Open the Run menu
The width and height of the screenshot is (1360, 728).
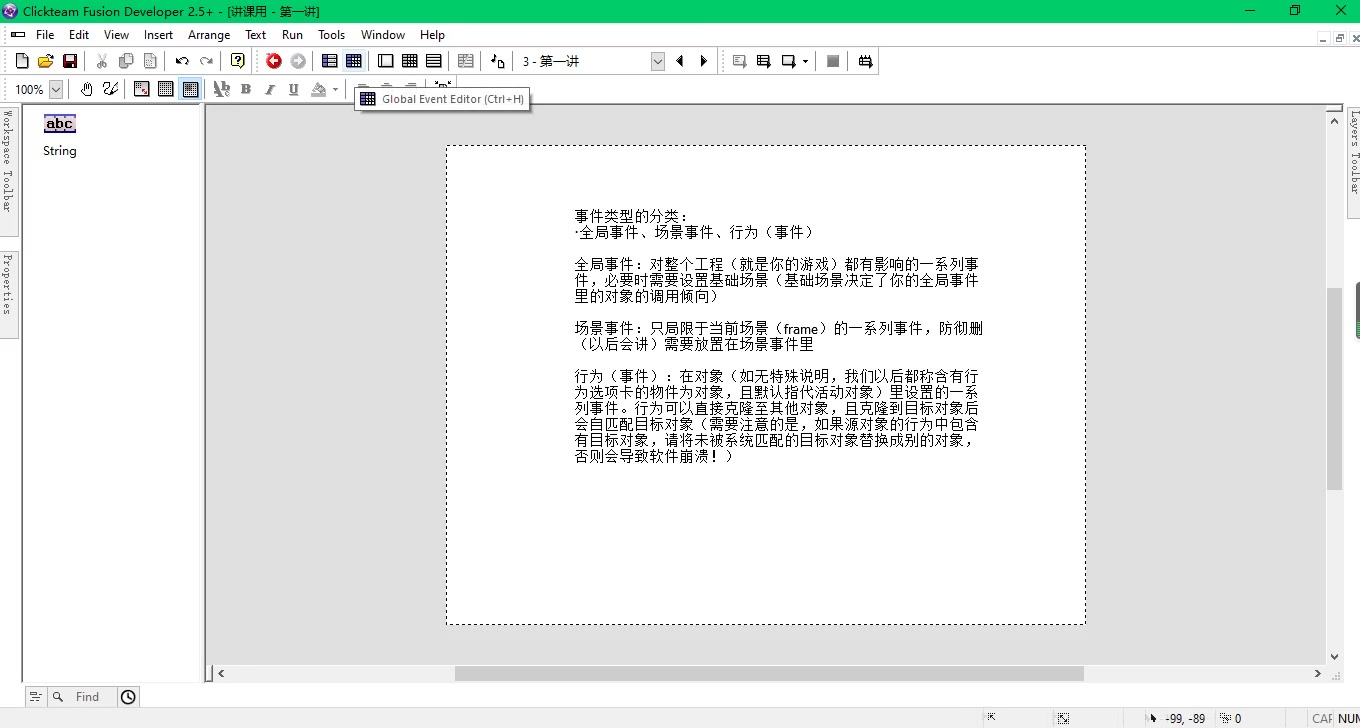[292, 34]
